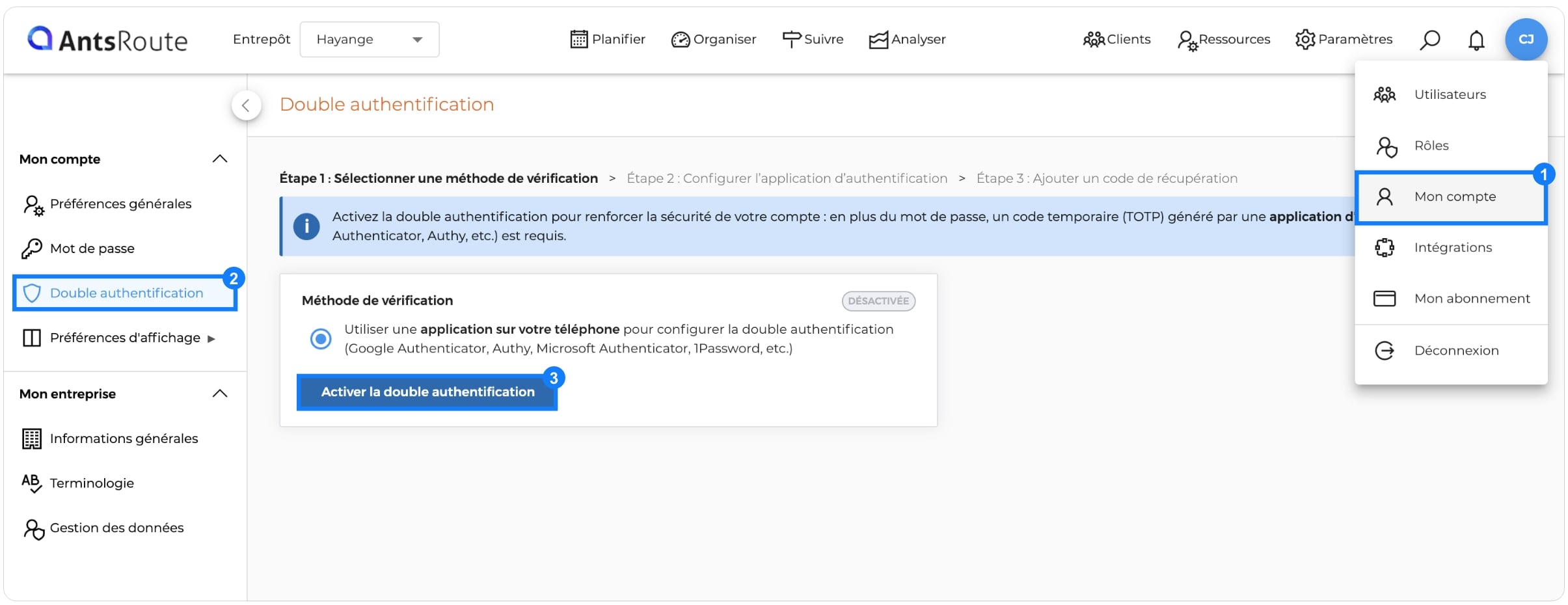1568x605 pixels.
Task: Click the Intégrations puzzle icon
Action: [1385, 248]
